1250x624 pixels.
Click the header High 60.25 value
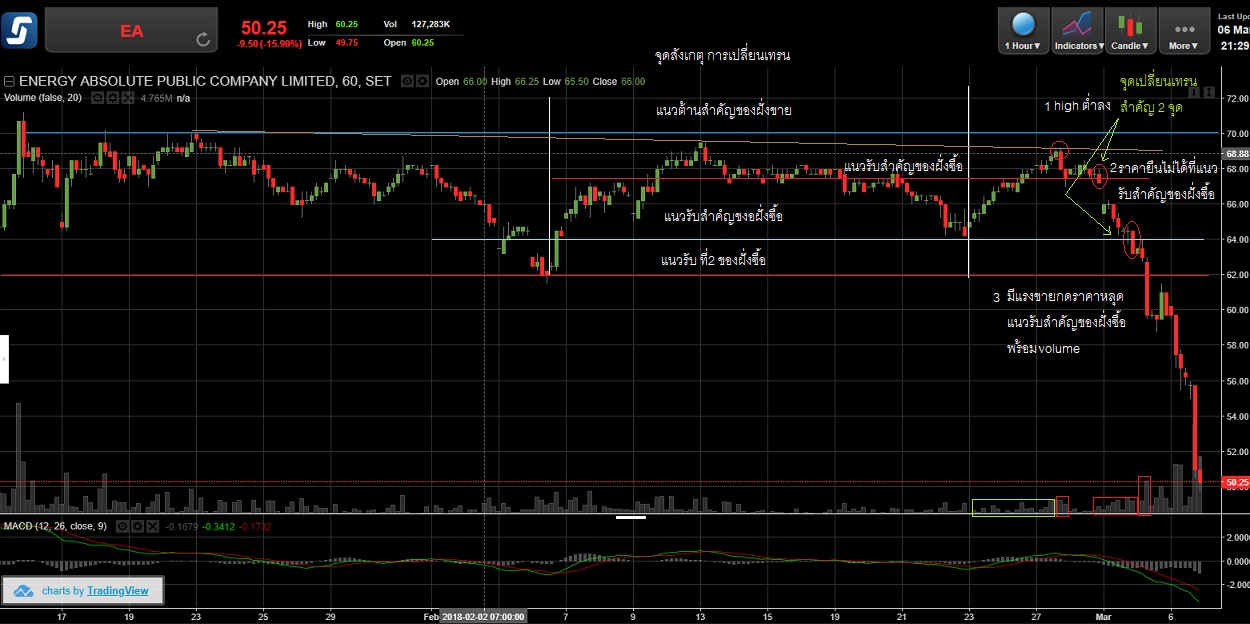(x=346, y=24)
